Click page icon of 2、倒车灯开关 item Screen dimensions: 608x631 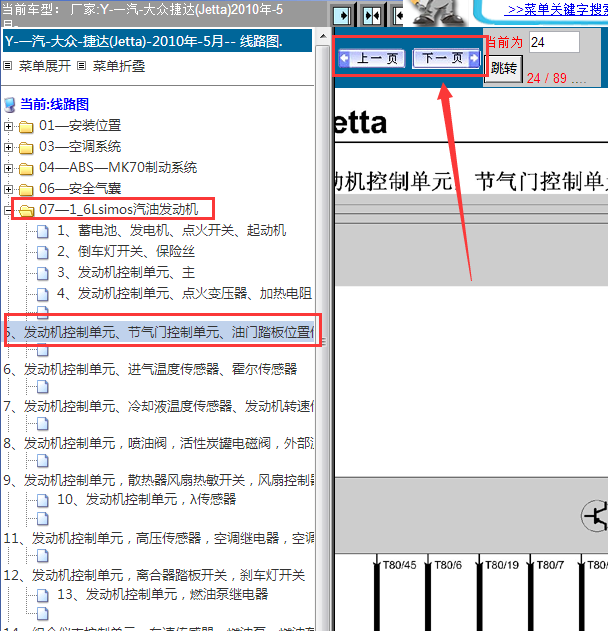pos(43,252)
